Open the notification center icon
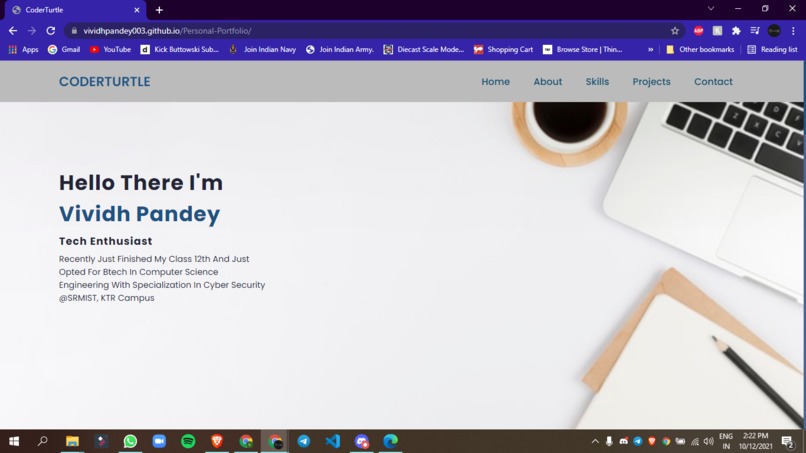 [x=787, y=441]
